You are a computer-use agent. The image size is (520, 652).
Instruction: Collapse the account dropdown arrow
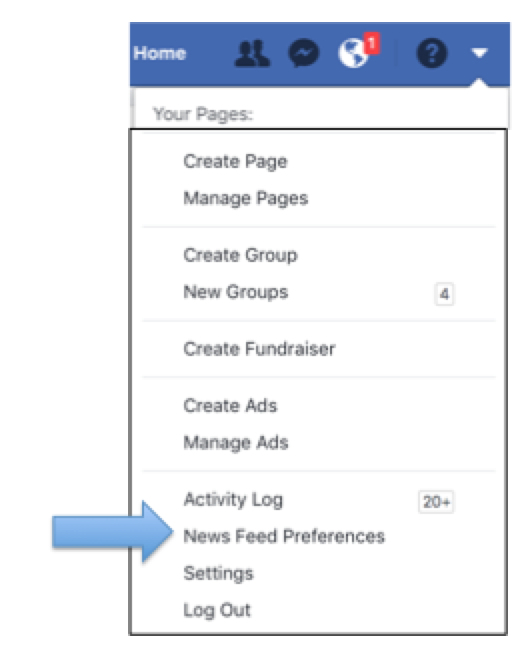[x=479, y=53]
